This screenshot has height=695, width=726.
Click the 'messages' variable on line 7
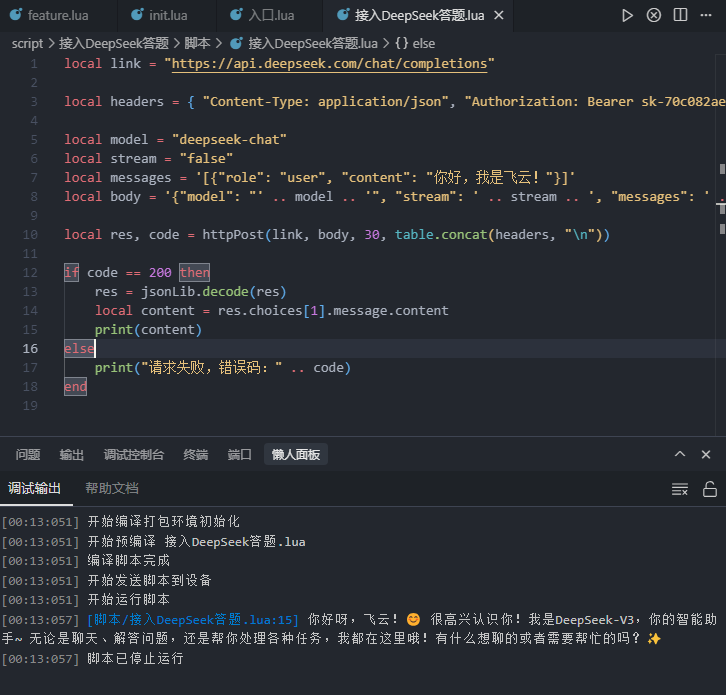(140, 177)
